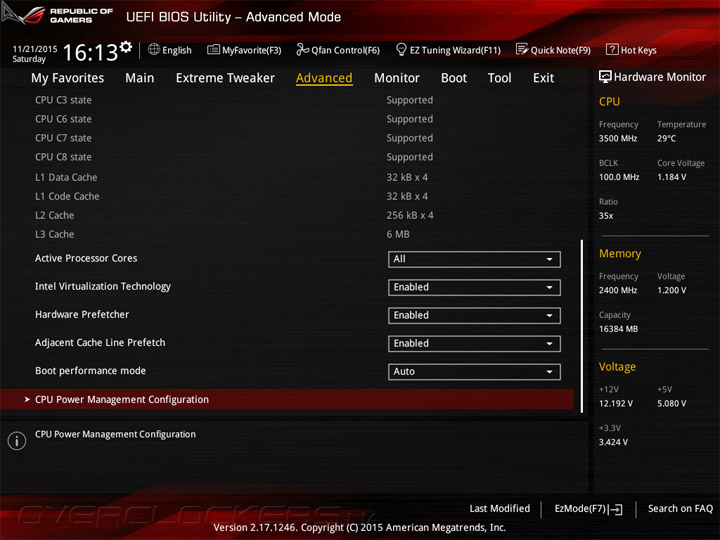Select the CPU C7 state row
The image size is (720, 540).
[x=287, y=138]
